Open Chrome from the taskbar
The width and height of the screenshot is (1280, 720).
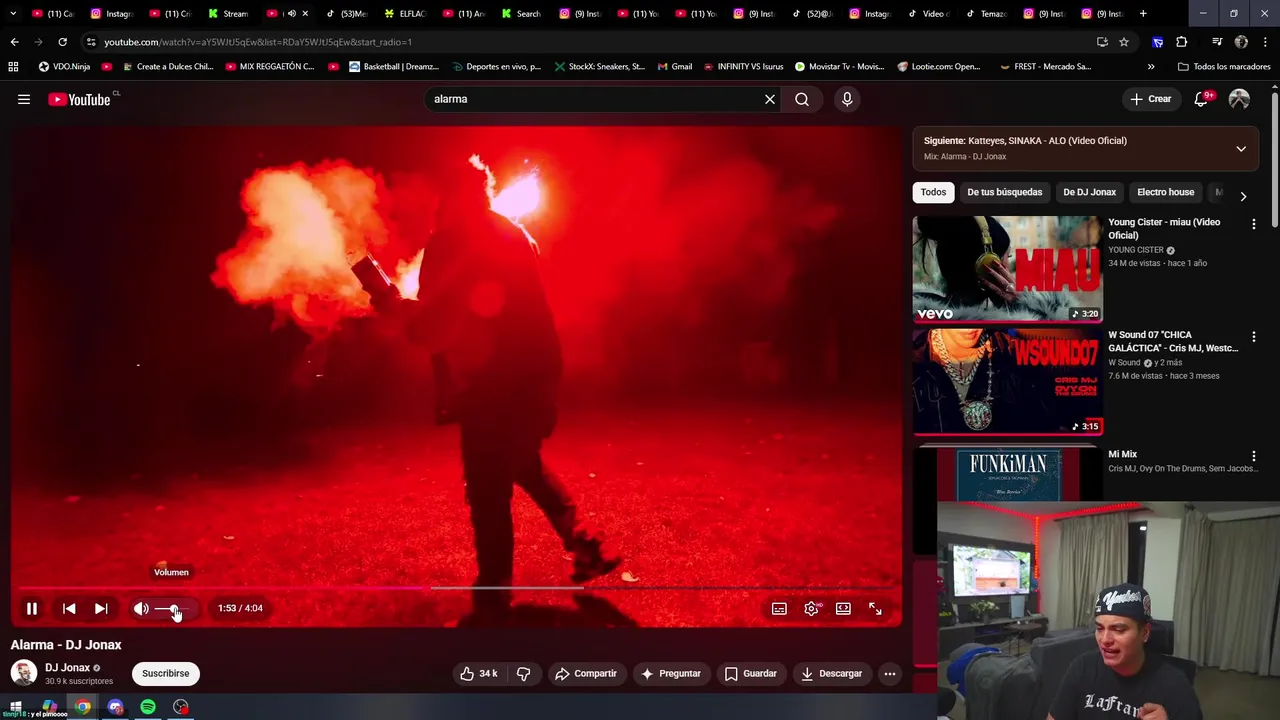tap(83, 707)
